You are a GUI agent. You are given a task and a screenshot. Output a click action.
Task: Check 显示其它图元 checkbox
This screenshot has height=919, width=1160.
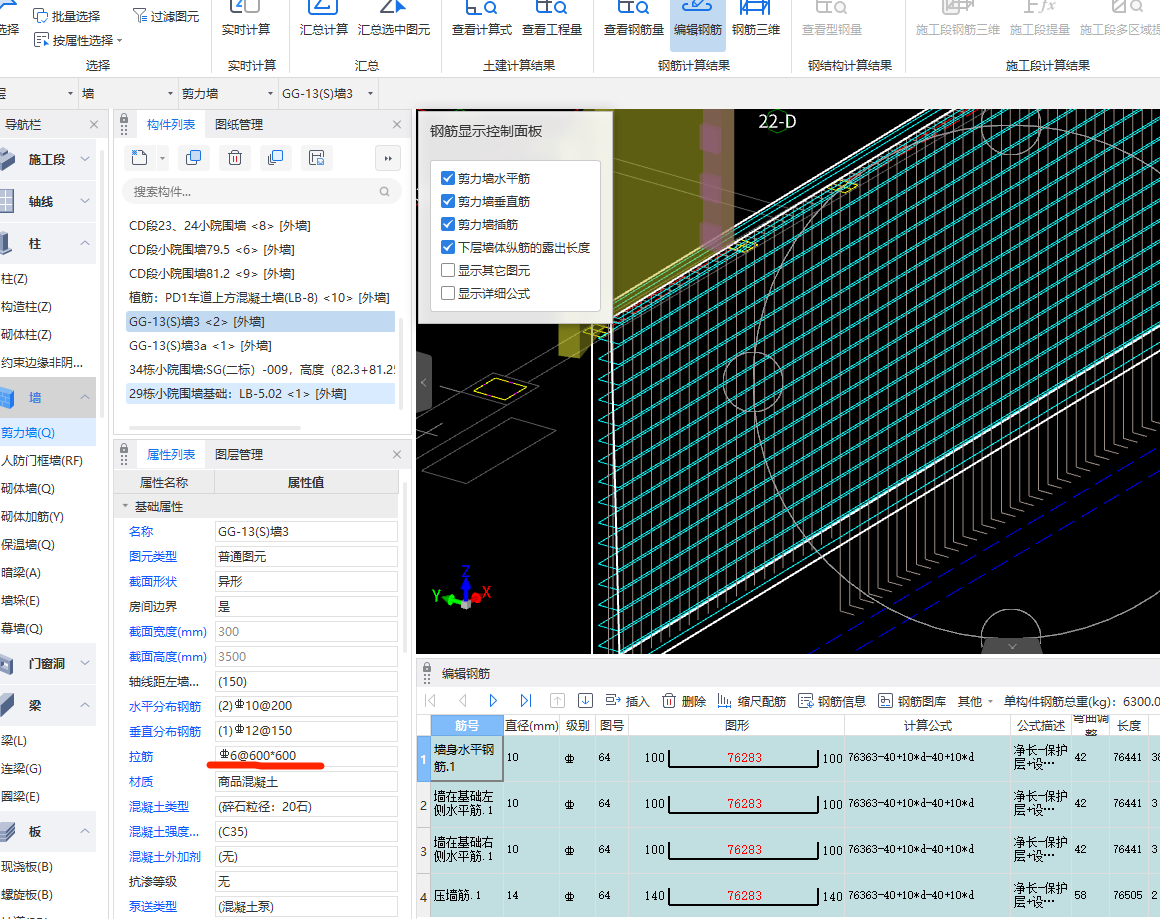click(x=448, y=270)
